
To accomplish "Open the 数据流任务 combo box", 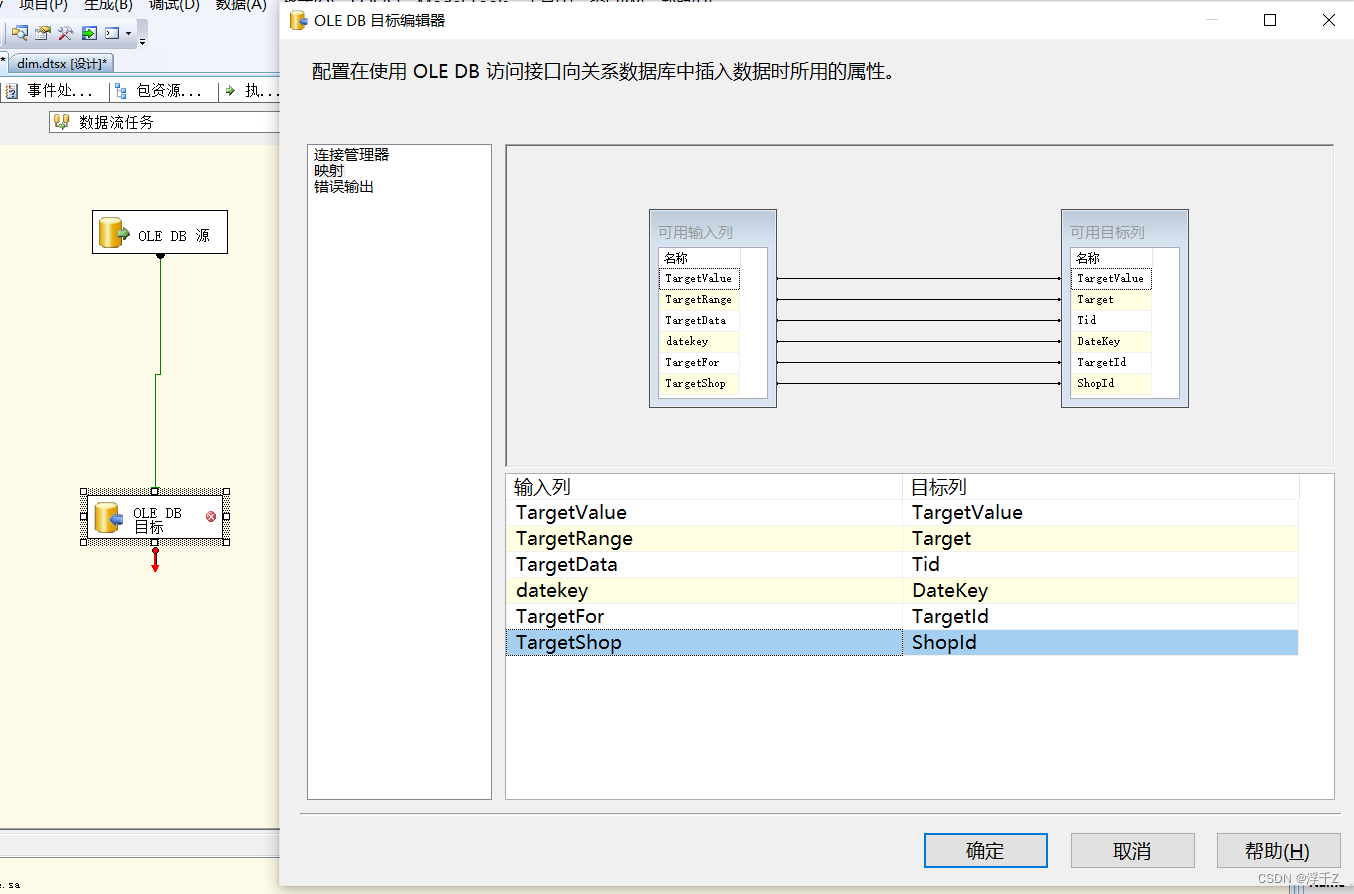I will coord(165,122).
